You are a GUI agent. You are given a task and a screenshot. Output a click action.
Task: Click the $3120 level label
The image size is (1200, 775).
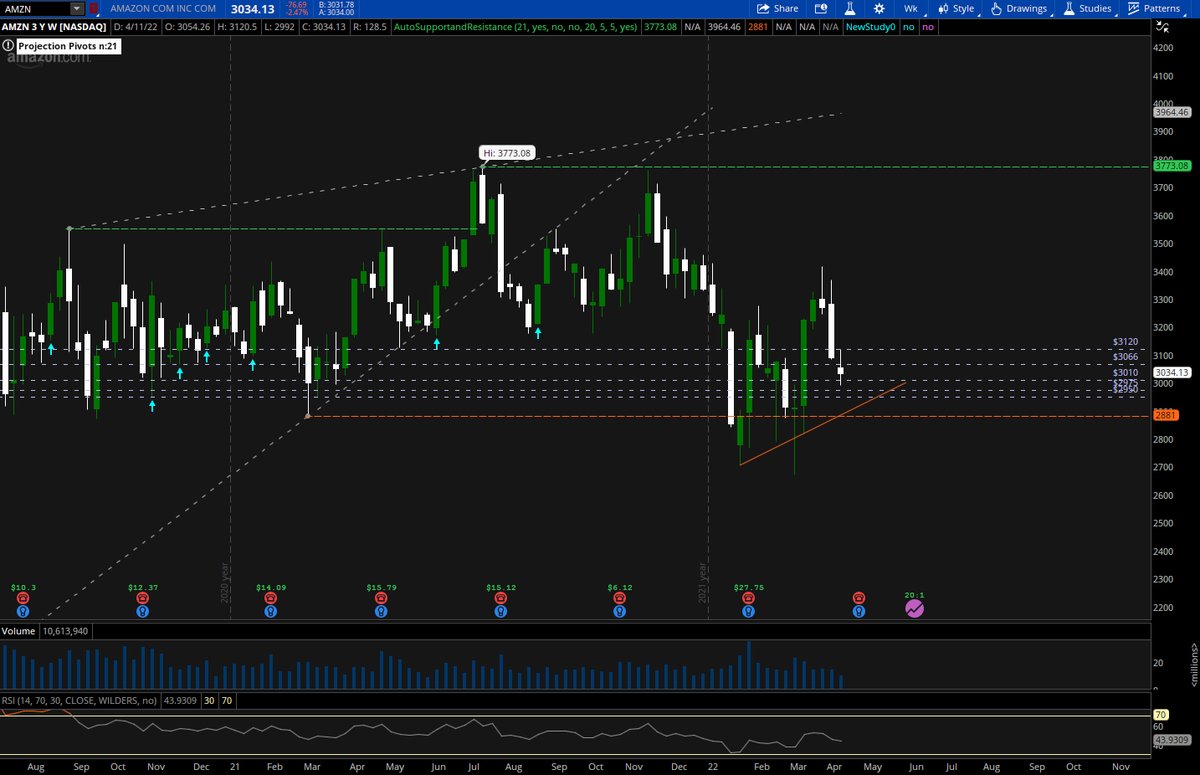coord(1126,342)
